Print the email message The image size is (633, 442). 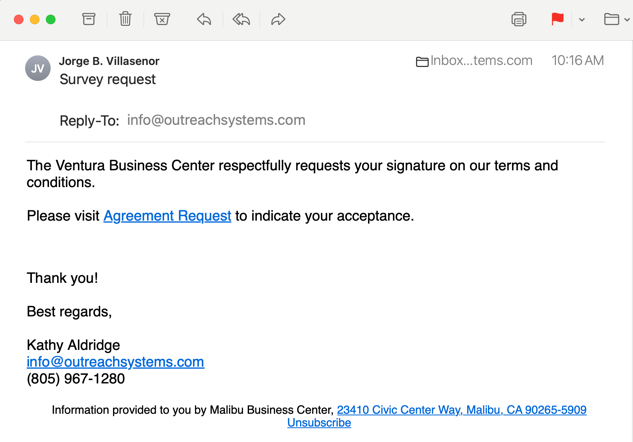(518, 19)
